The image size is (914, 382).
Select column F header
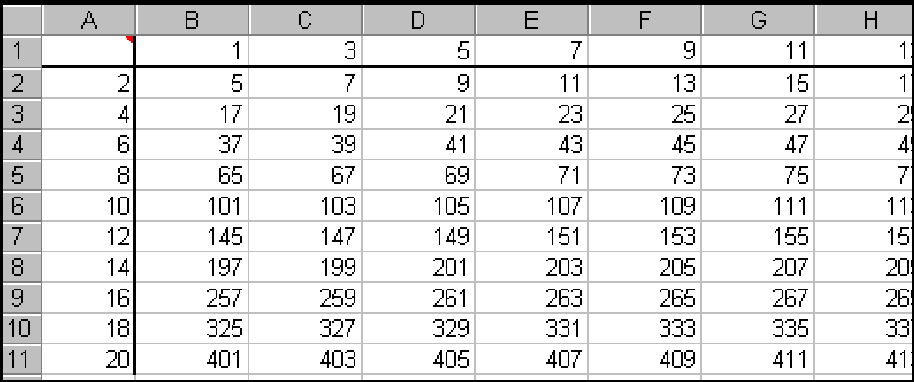644,21
